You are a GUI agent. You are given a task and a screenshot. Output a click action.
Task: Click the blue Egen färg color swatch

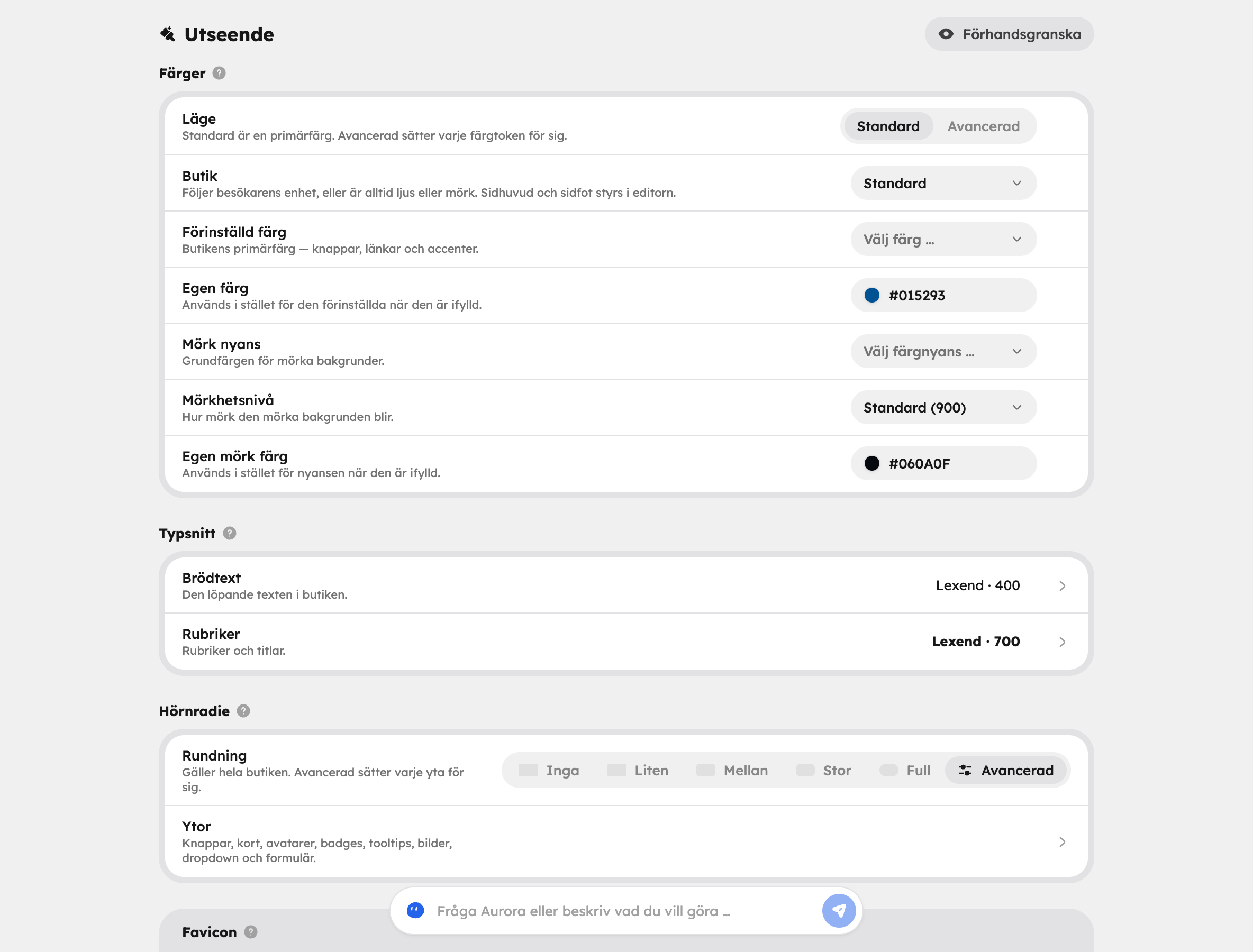[871, 295]
